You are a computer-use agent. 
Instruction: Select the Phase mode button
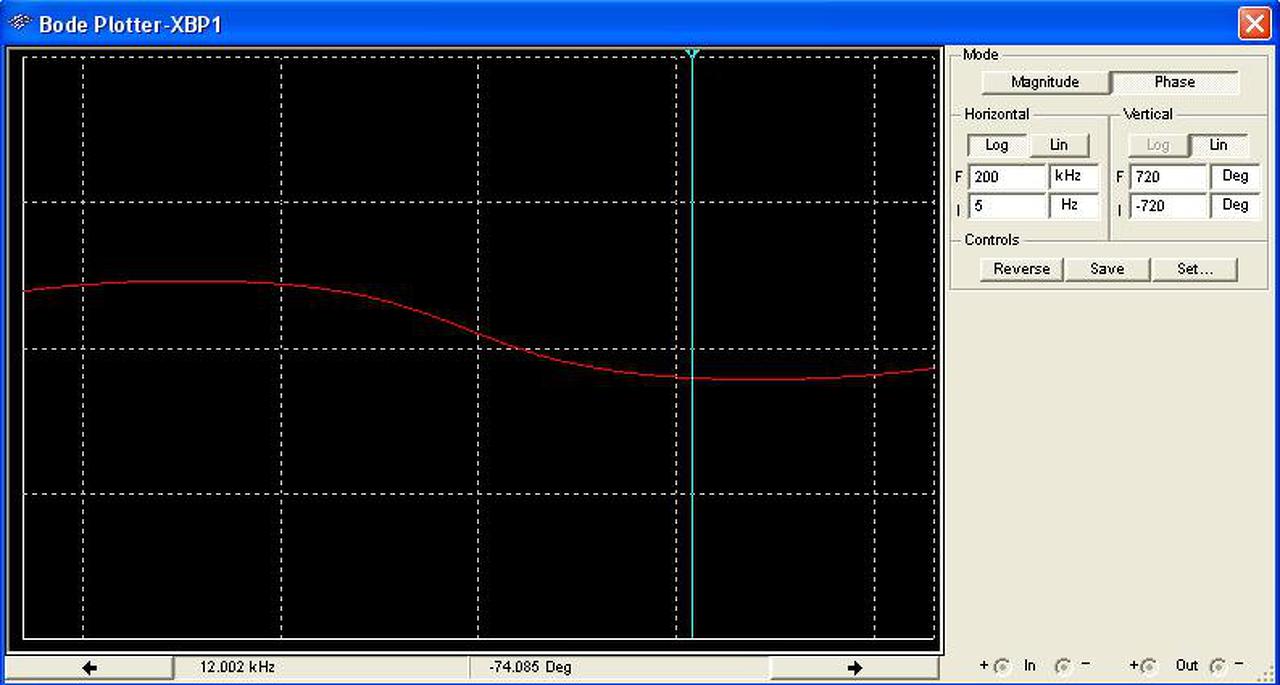click(1175, 82)
